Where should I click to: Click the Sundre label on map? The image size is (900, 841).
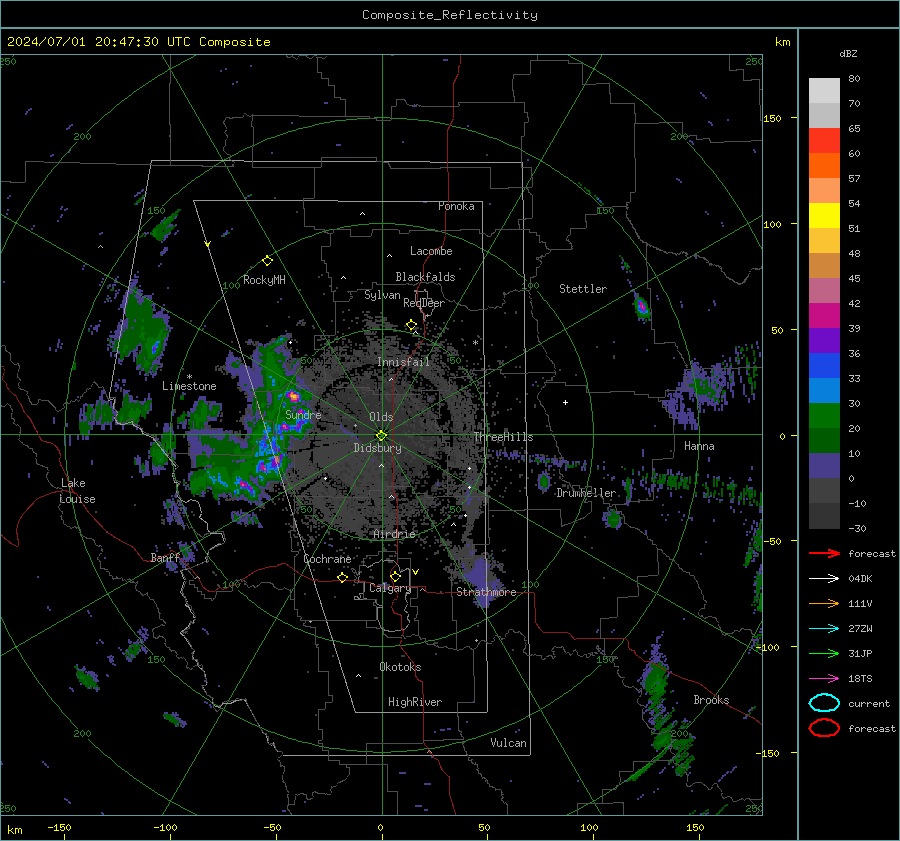click(x=303, y=414)
